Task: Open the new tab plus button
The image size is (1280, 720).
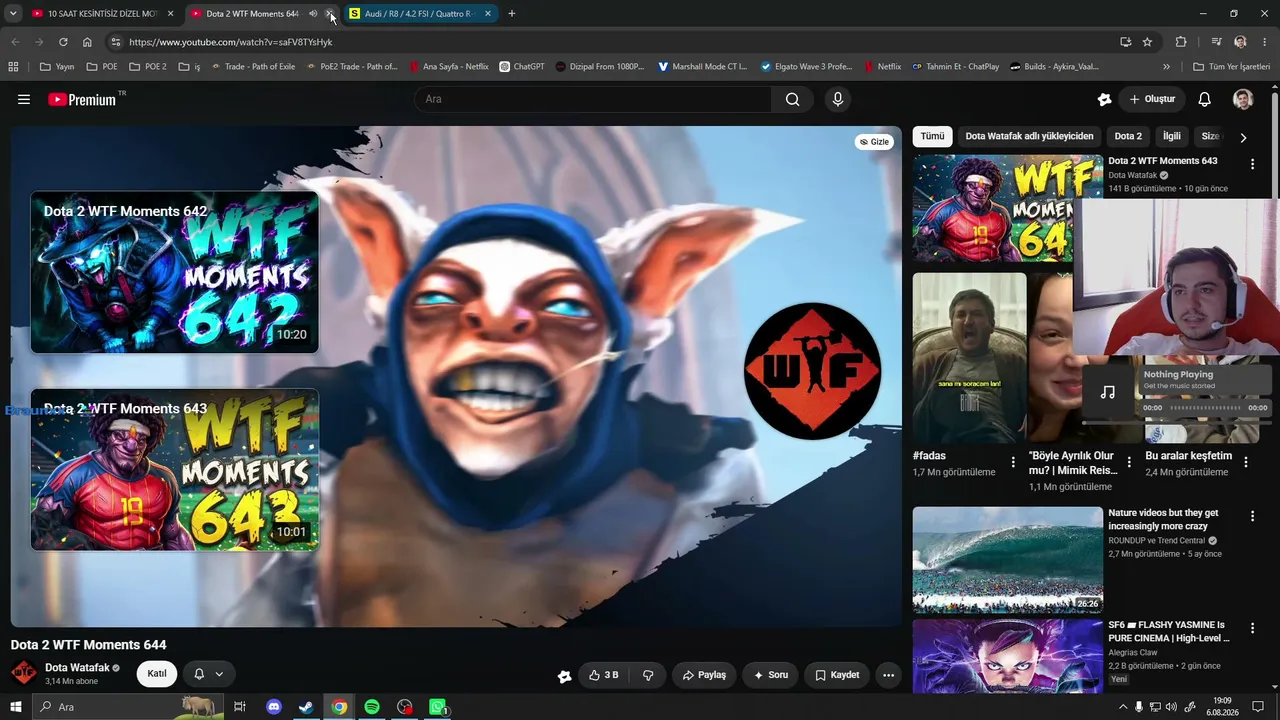Action: (512, 14)
